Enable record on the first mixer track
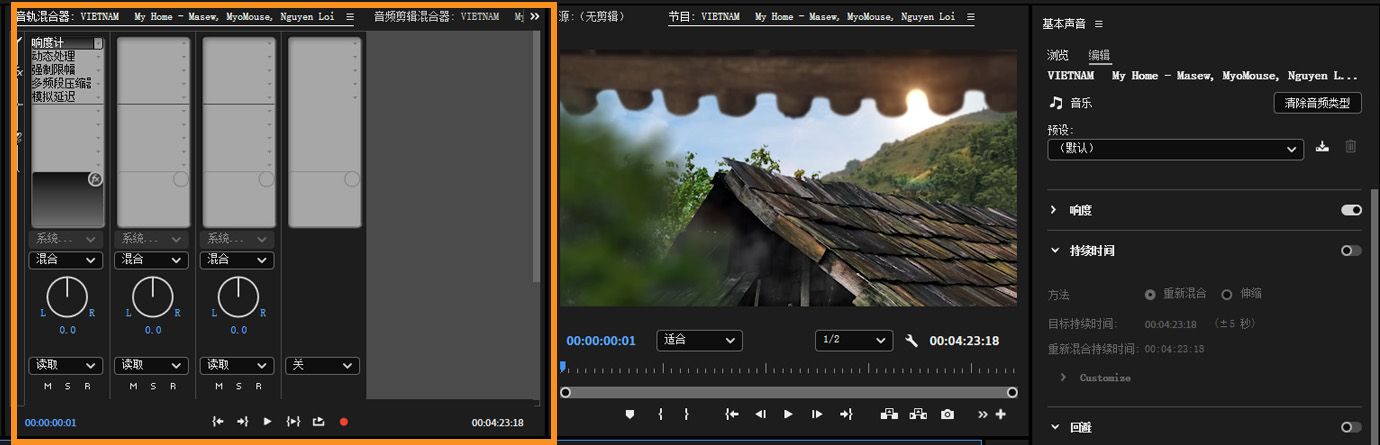This screenshot has width=1380, height=445. (x=87, y=386)
